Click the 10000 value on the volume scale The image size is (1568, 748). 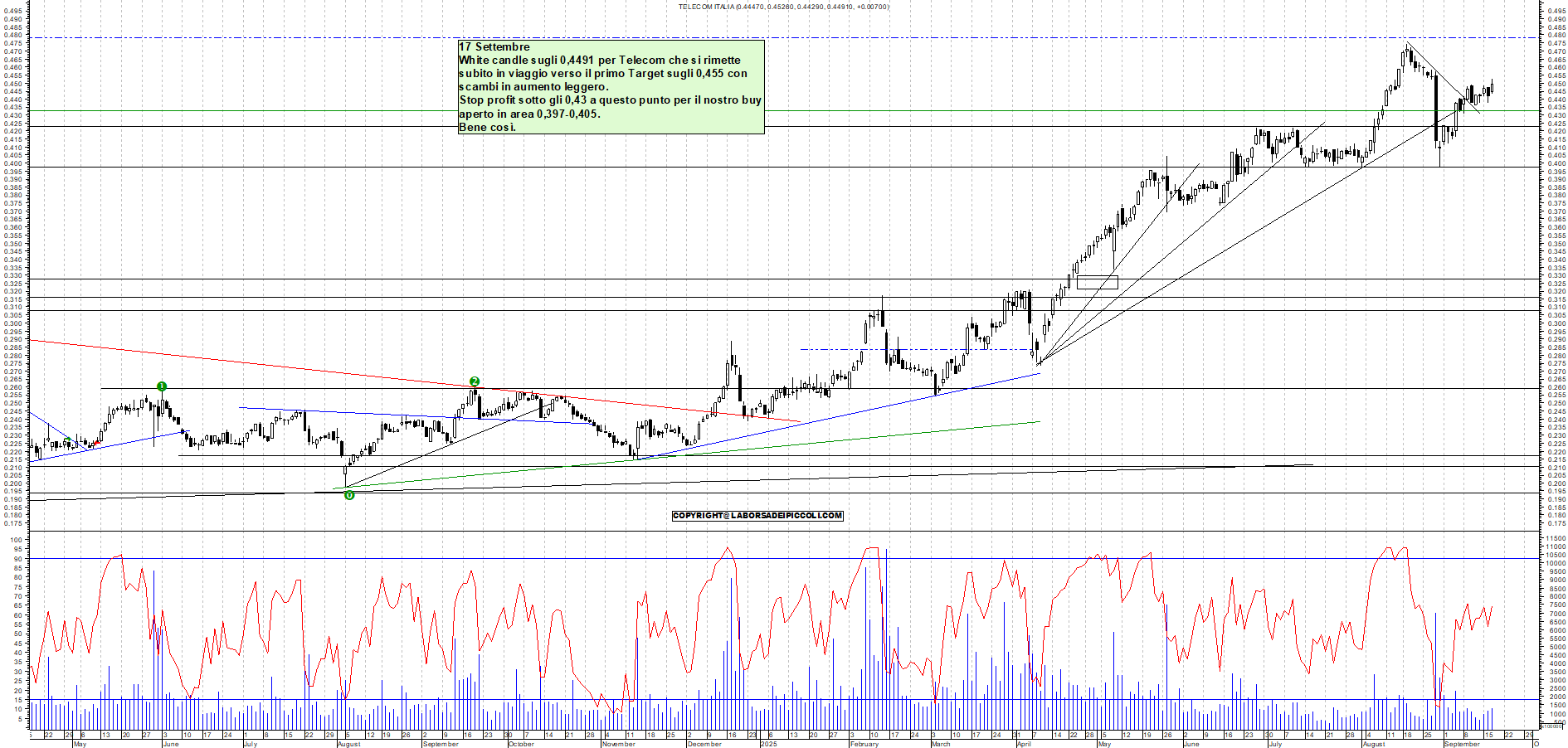1556,563
